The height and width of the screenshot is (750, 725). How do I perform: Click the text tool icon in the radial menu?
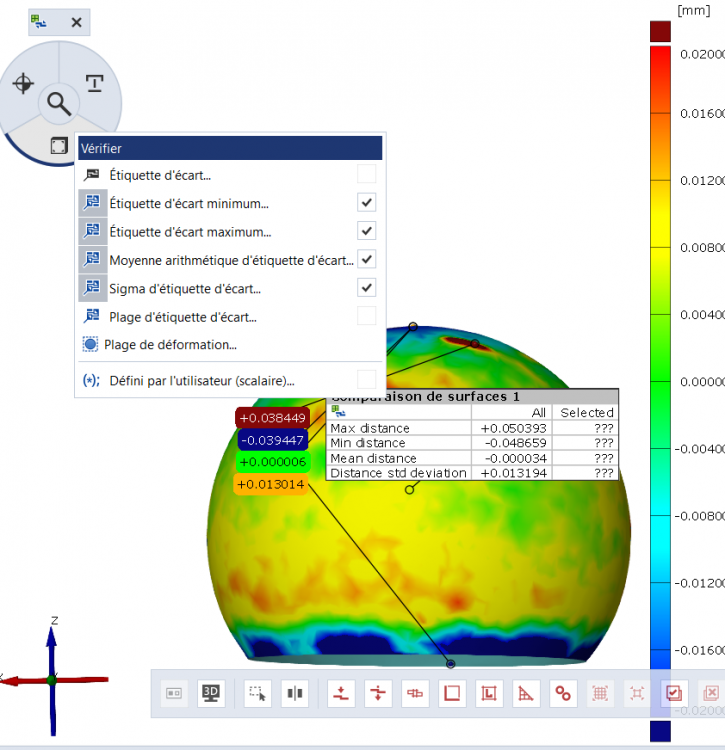click(94, 83)
